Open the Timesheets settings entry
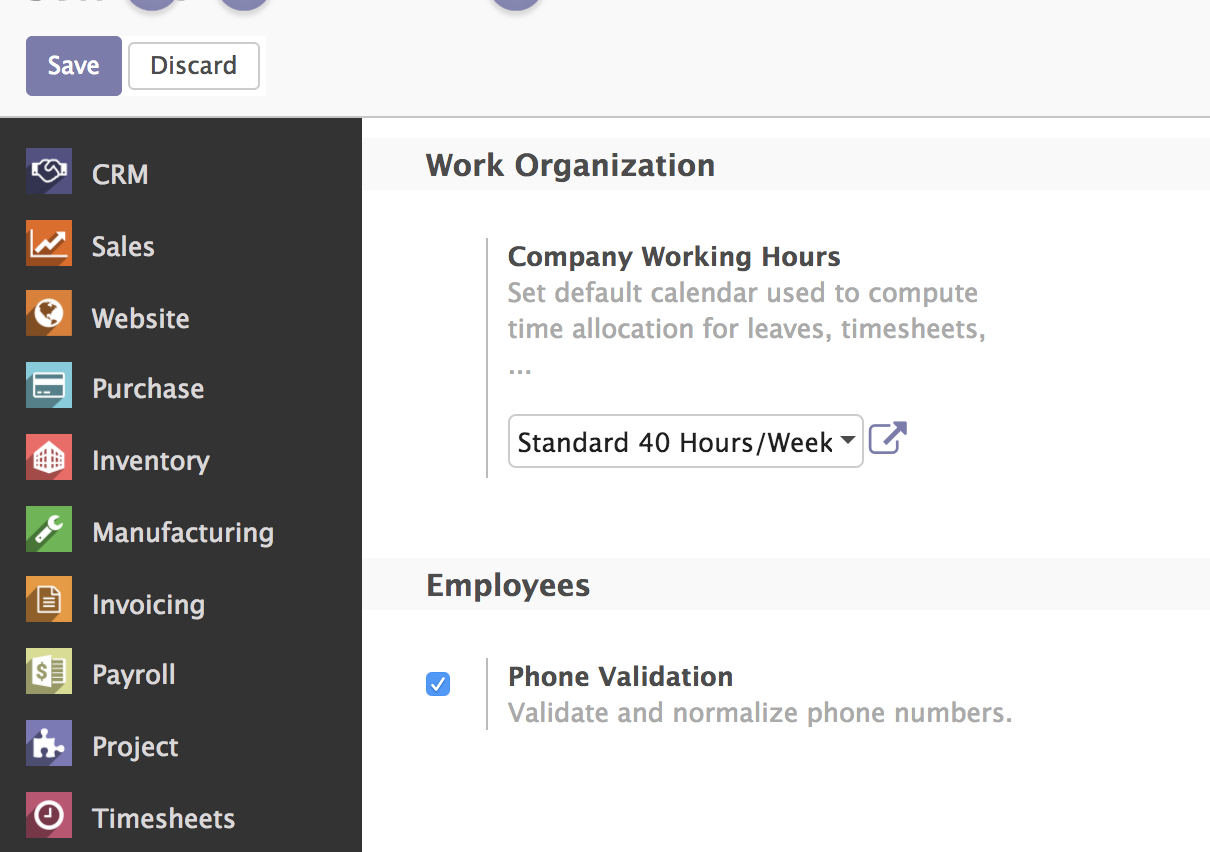Viewport: 1210px width, 852px height. 164,818
